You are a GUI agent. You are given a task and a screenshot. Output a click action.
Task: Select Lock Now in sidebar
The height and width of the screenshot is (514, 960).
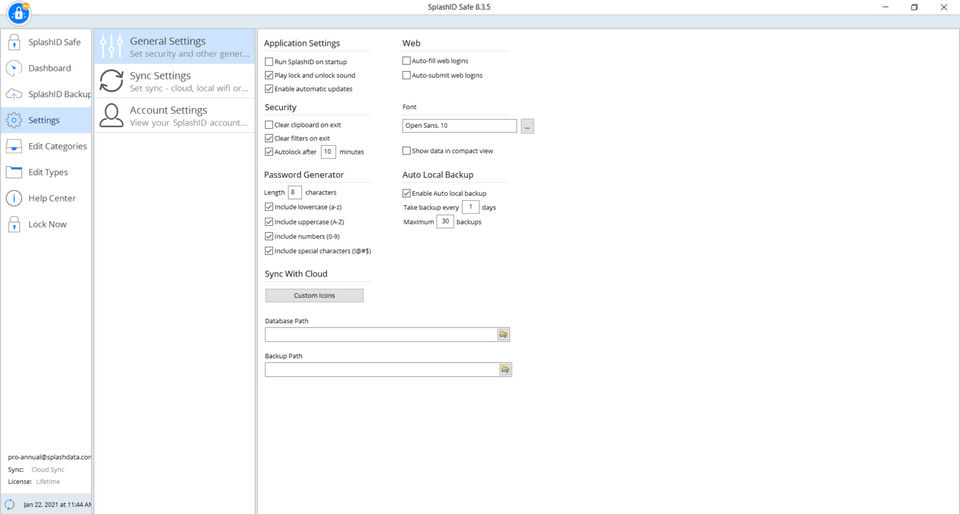[46, 224]
